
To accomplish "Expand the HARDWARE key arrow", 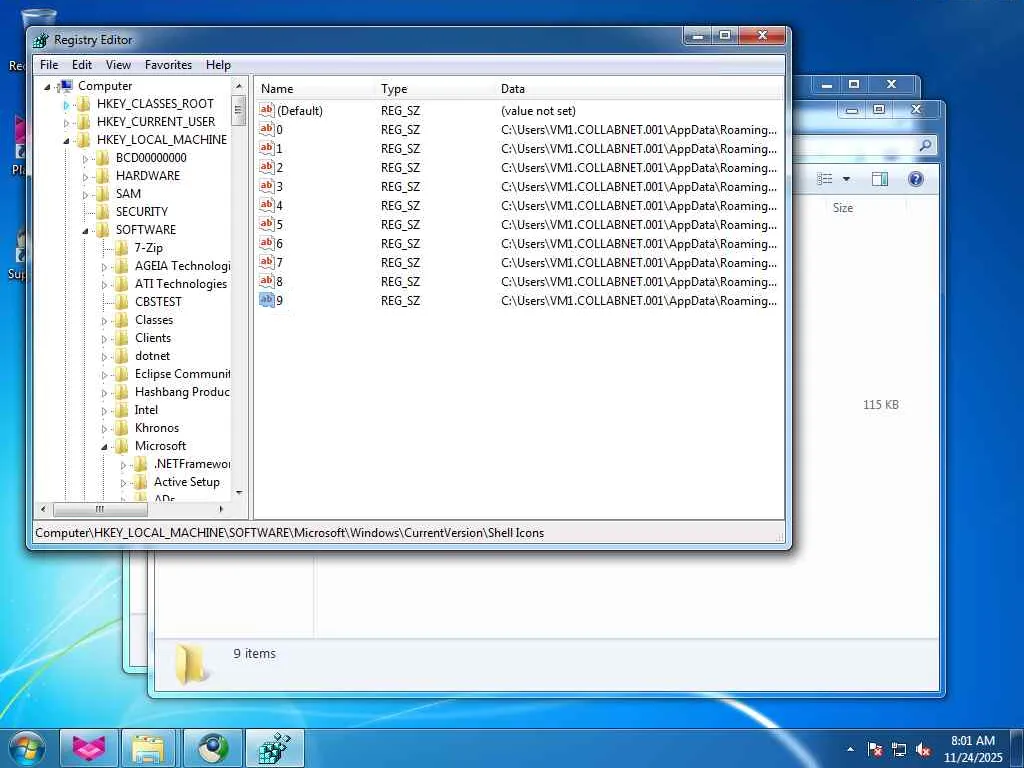I will point(85,176).
